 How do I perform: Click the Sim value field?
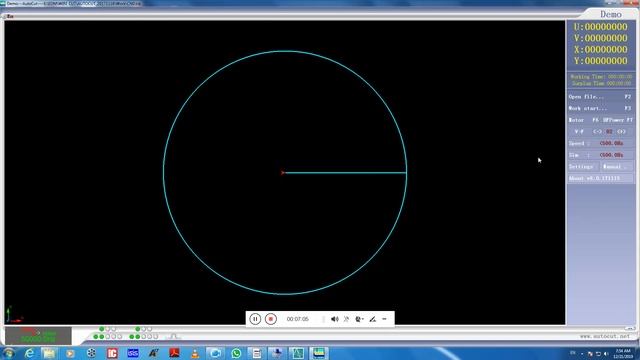coord(611,155)
